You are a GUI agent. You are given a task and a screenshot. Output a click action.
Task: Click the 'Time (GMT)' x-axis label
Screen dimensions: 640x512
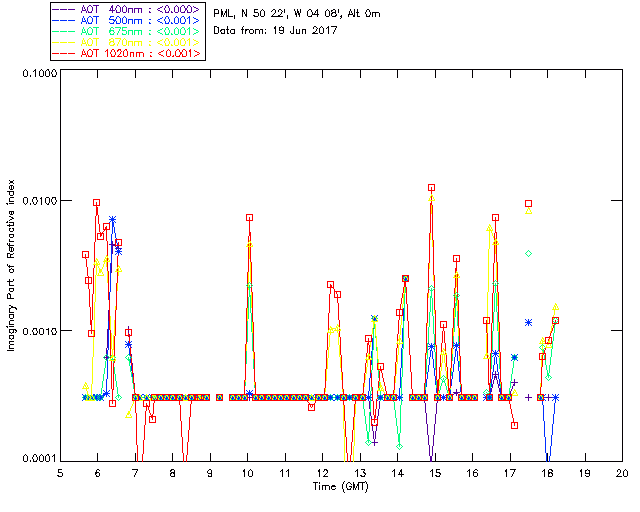341,486
